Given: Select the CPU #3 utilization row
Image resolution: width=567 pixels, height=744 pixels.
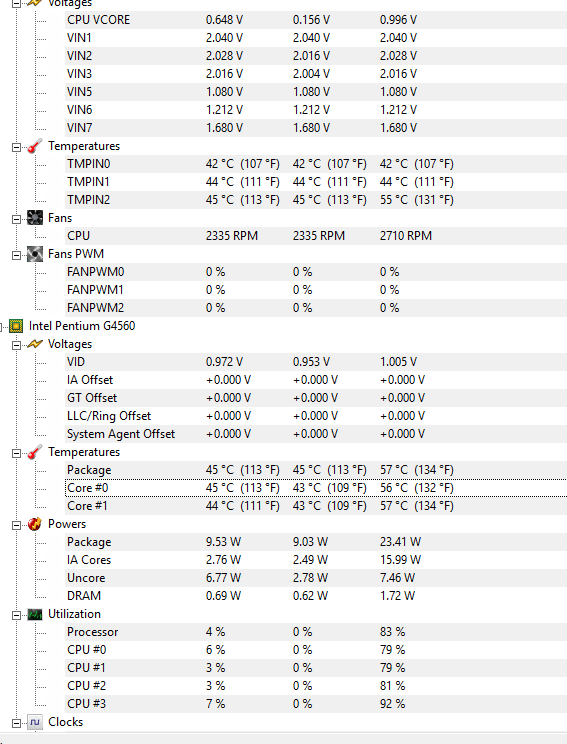Looking at the screenshot, I should click(316, 704).
